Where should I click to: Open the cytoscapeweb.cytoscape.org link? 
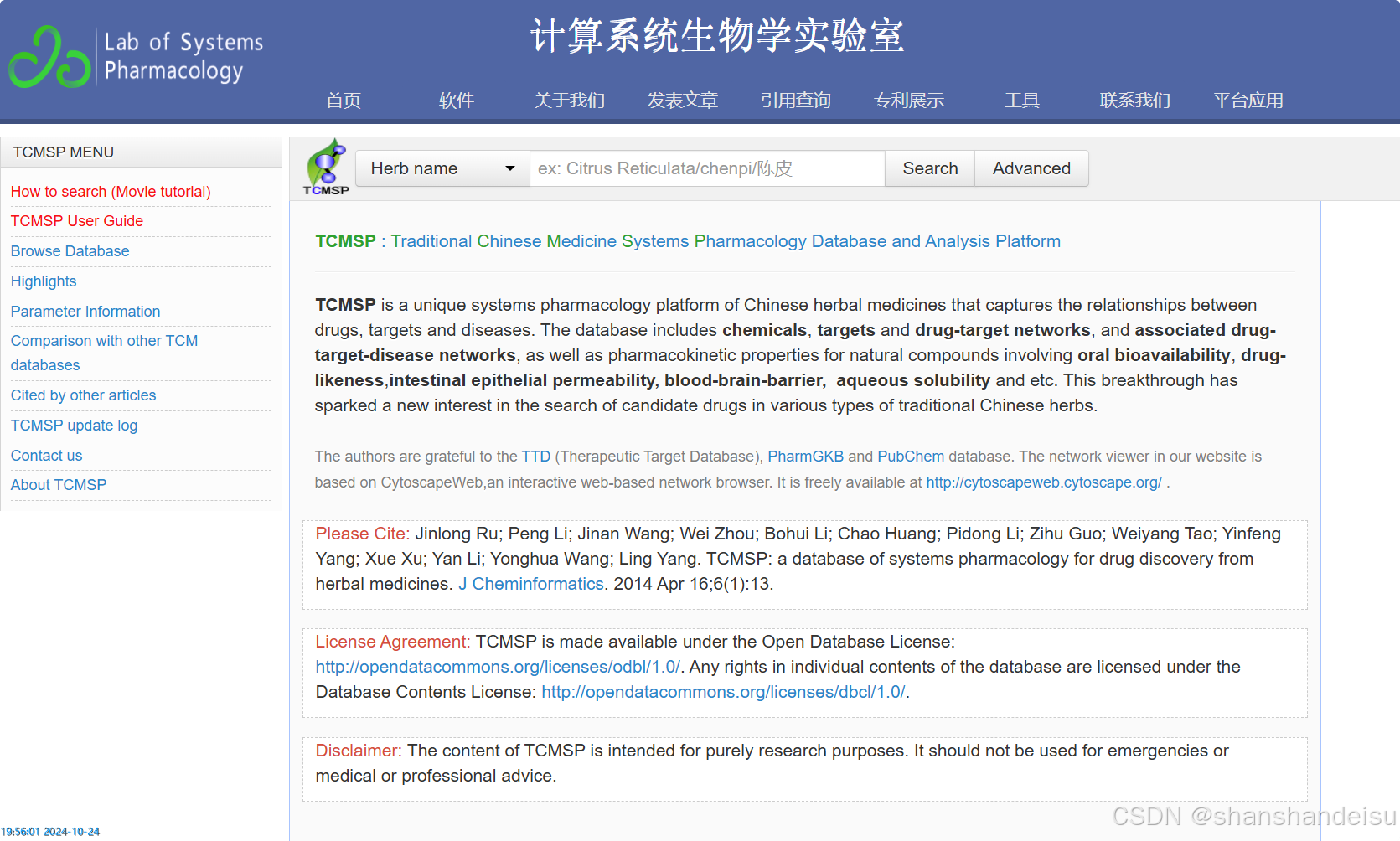pyautogui.click(x=1044, y=482)
